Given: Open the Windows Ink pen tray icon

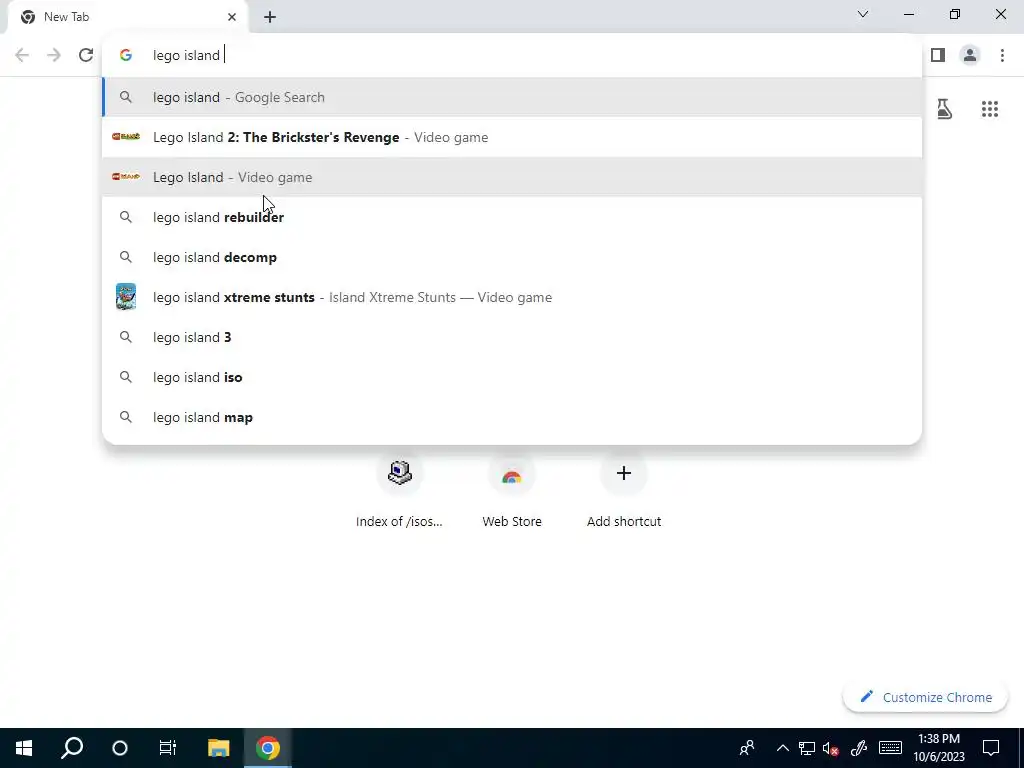Looking at the screenshot, I should coord(859,748).
